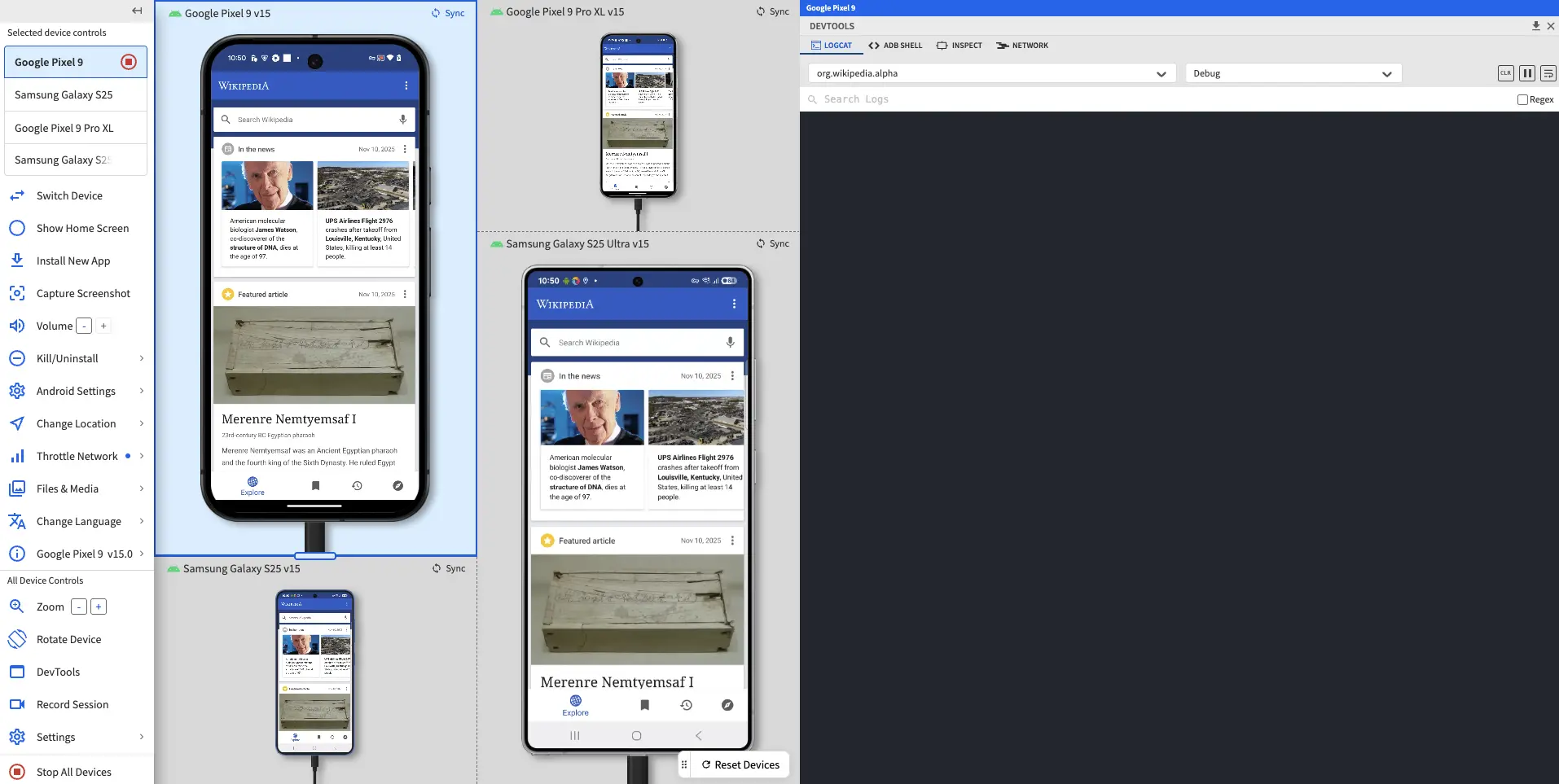
Task: Stop the Google Pixel 9 device session
Action: 129,62
